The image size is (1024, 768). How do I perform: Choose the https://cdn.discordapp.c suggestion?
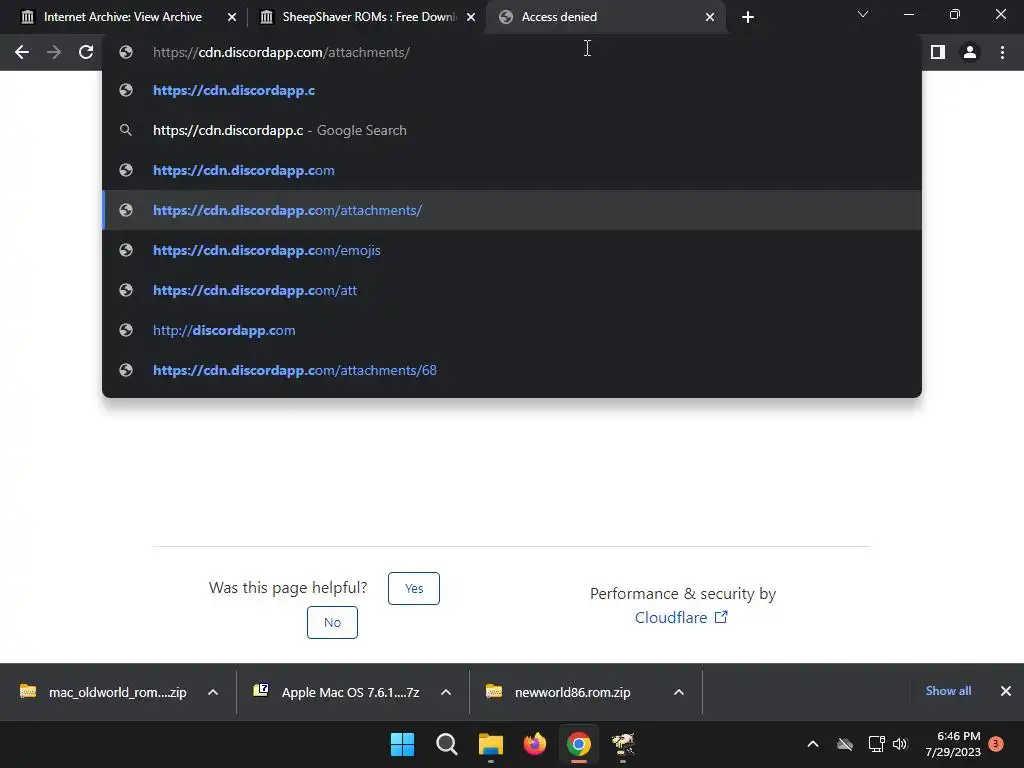point(512,90)
